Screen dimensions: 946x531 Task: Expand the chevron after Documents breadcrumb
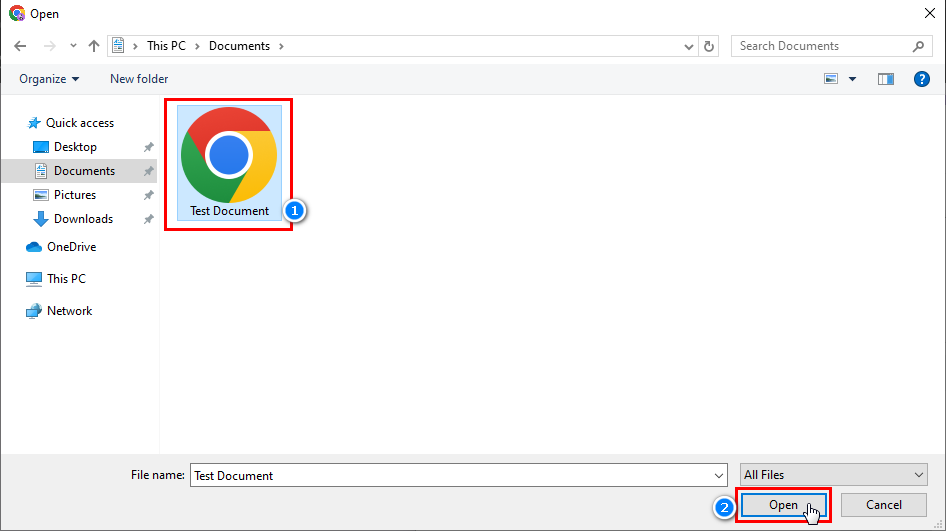(x=281, y=46)
